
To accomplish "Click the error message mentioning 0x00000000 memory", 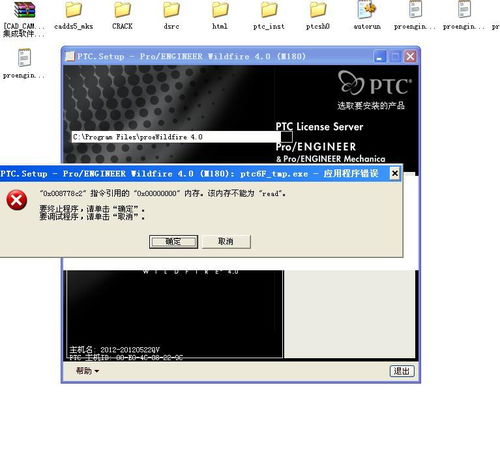I will [163, 193].
